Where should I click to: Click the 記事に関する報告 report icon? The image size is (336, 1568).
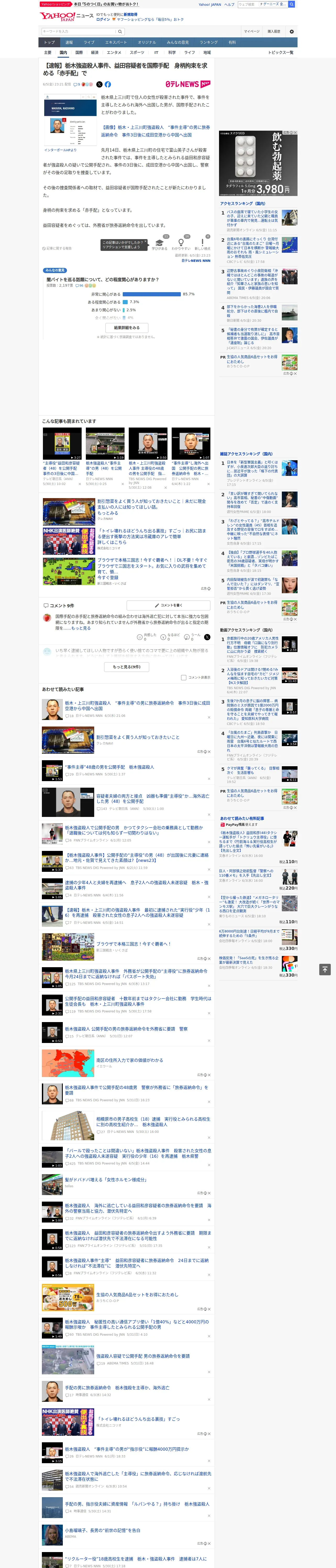57,248
